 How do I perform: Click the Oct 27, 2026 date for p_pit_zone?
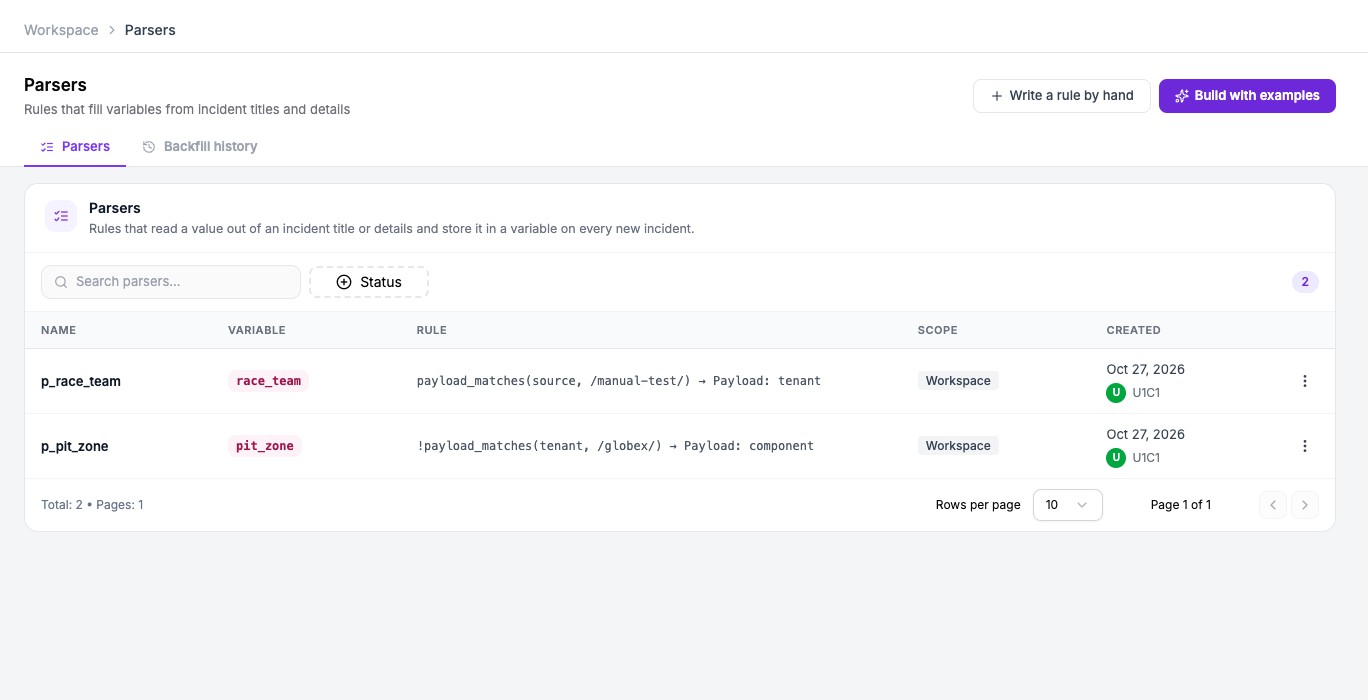(x=1145, y=434)
